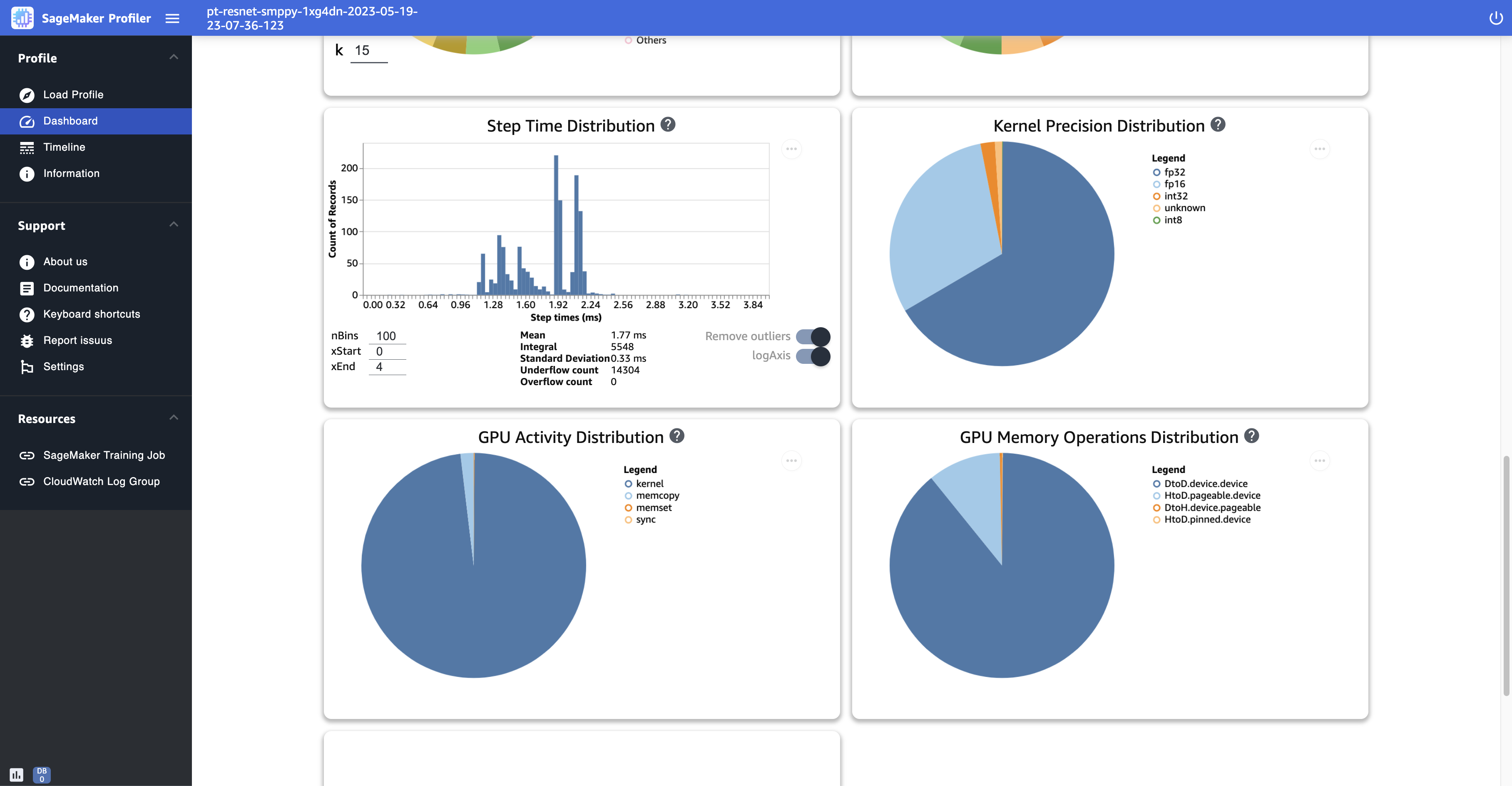Click the Report Issues icon

(27, 340)
